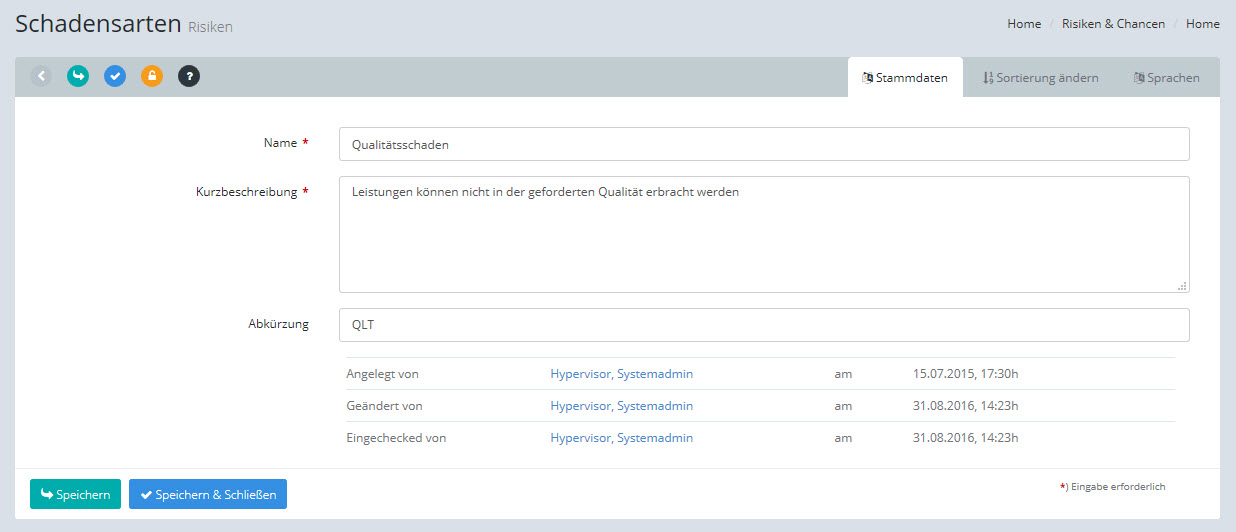Click into the Kurzbeschreibung text area
Viewport: 1236px width, 532px height.
tap(764, 235)
